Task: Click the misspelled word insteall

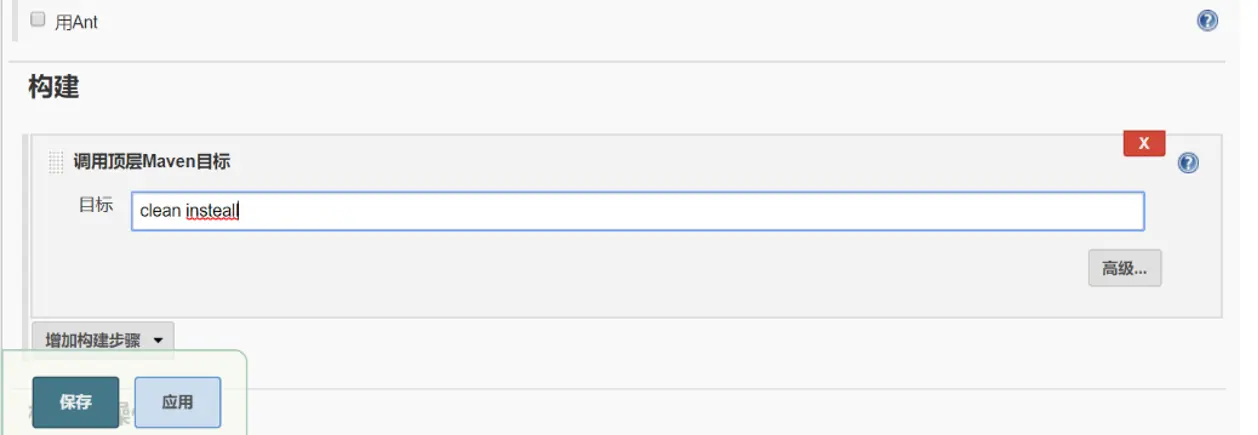Action: [212, 211]
